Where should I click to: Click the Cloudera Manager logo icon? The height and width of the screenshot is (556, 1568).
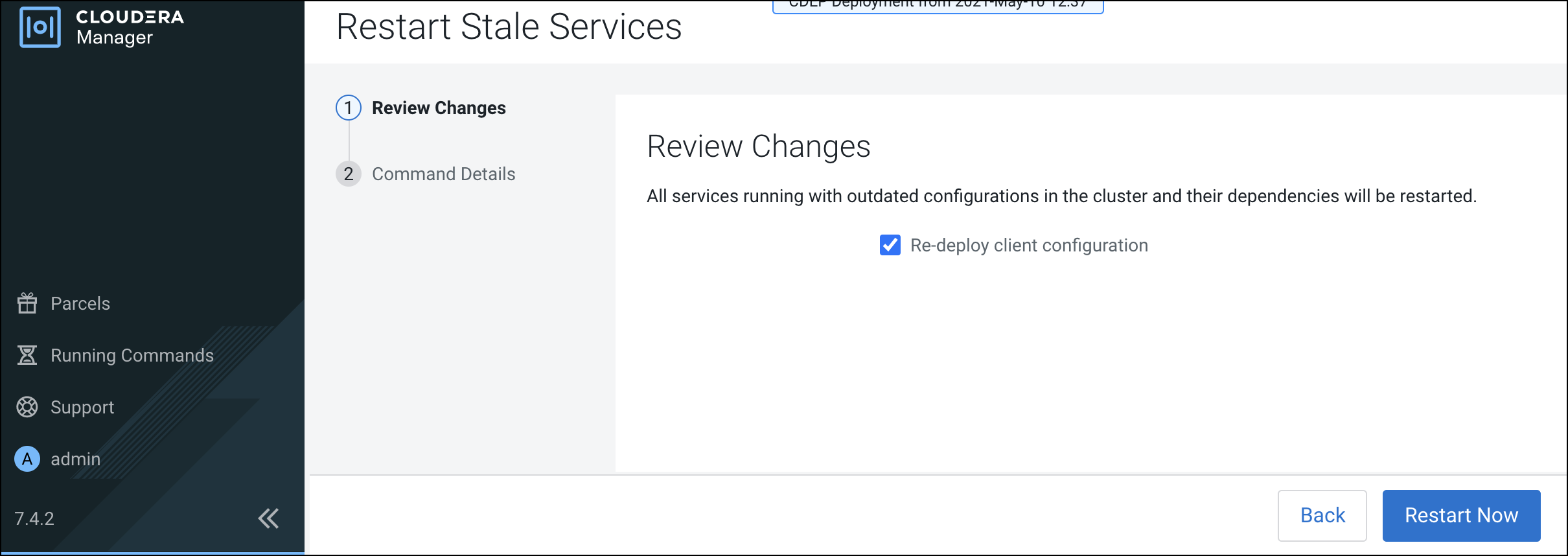coord(40,27)
